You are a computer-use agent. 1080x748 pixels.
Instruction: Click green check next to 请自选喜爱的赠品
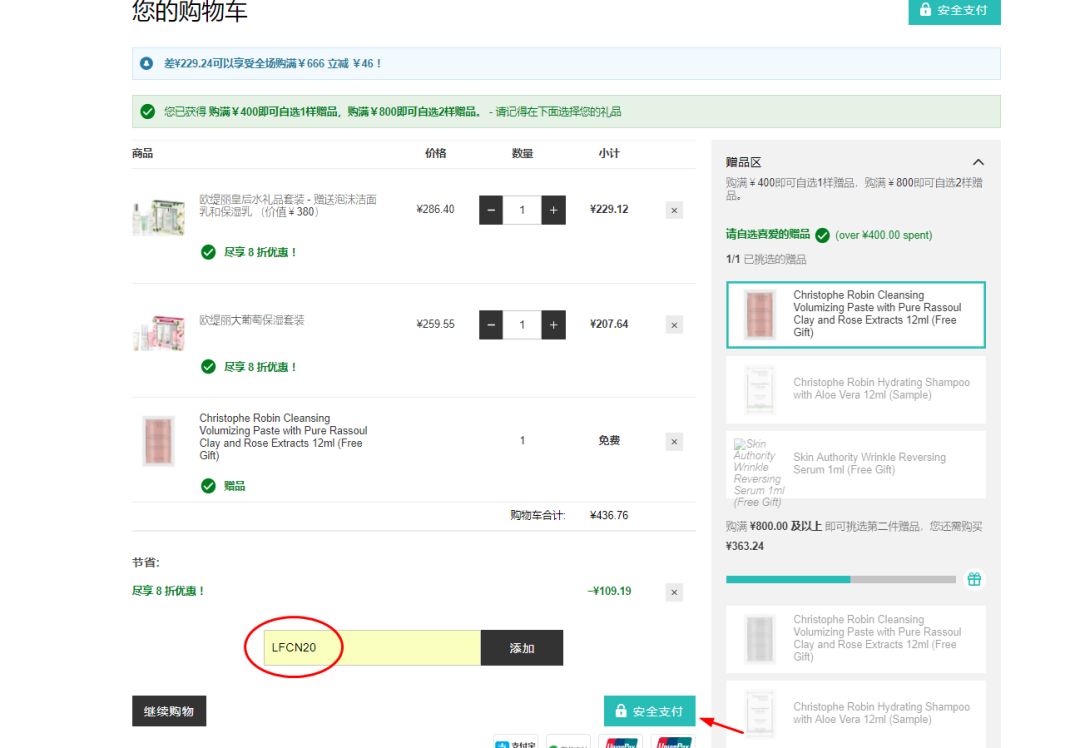822,236
